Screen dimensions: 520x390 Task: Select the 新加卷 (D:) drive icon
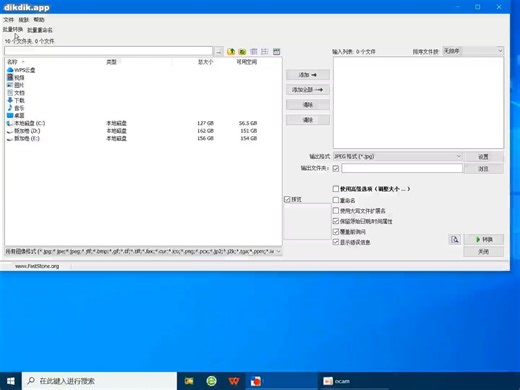pyautogui.click(x=10, y=131)
